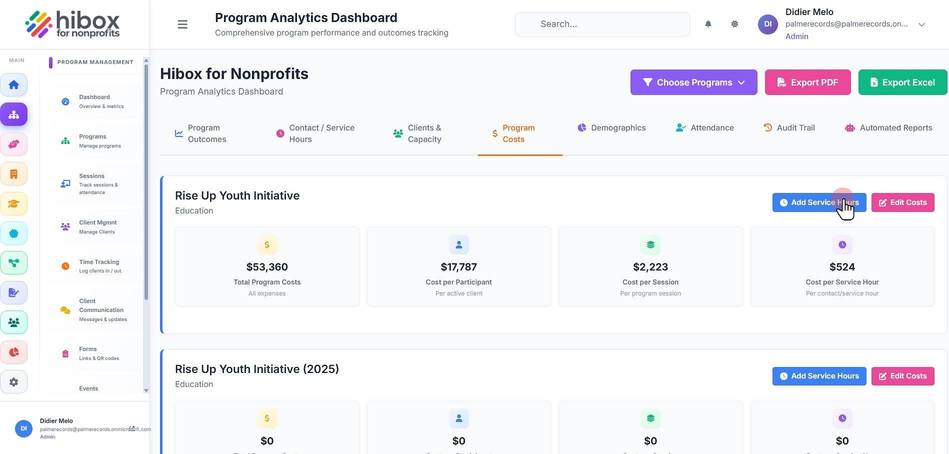Toggle the sun theme icon
The height and width of the screenshot is (454, 949).
(734, 24)
